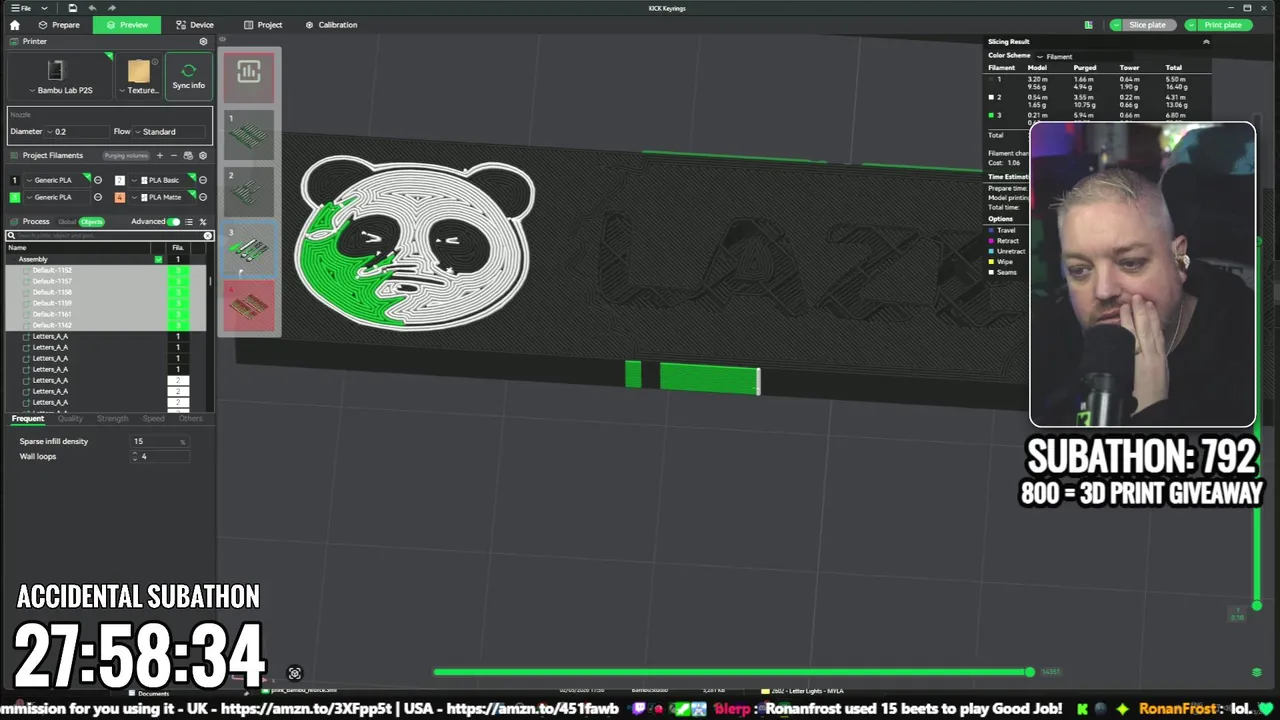Click Sync info button
The image size is (1280, 720).
pos(188,77)
